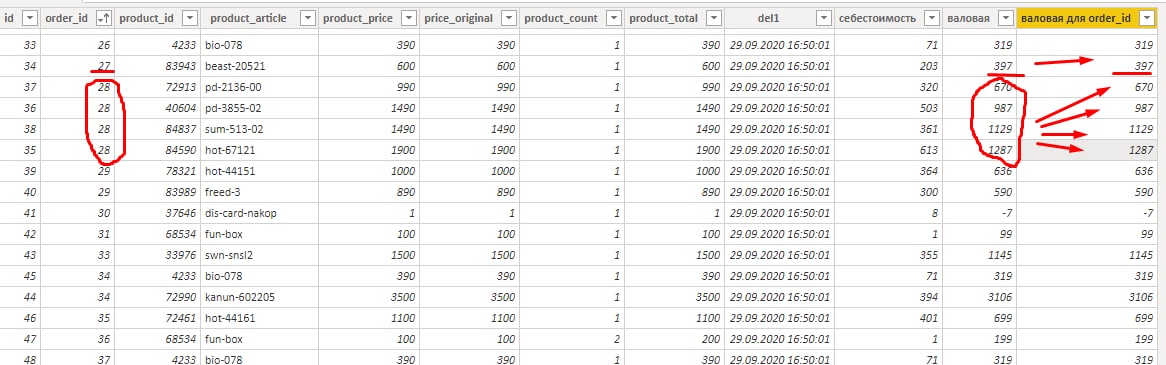Select валовая для order_id cell 1287
Viewport: 1166px width, 365px height.
point(1085,149)
